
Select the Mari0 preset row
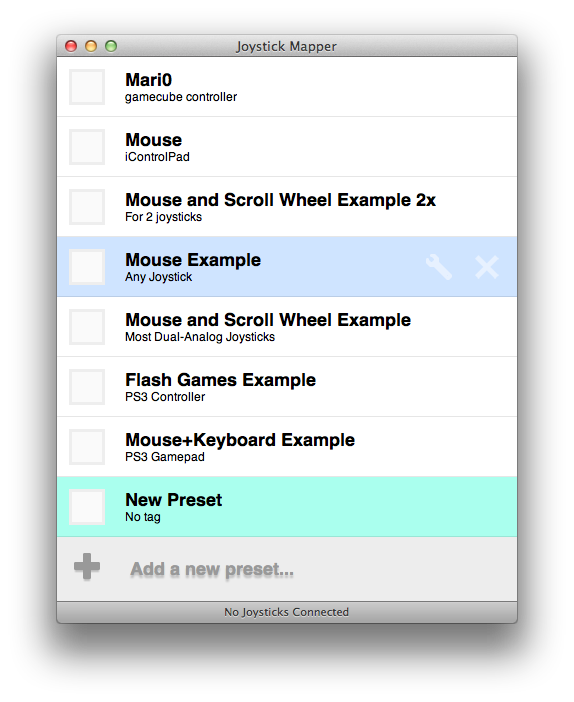pyautogui.click(x=287, y=87)
